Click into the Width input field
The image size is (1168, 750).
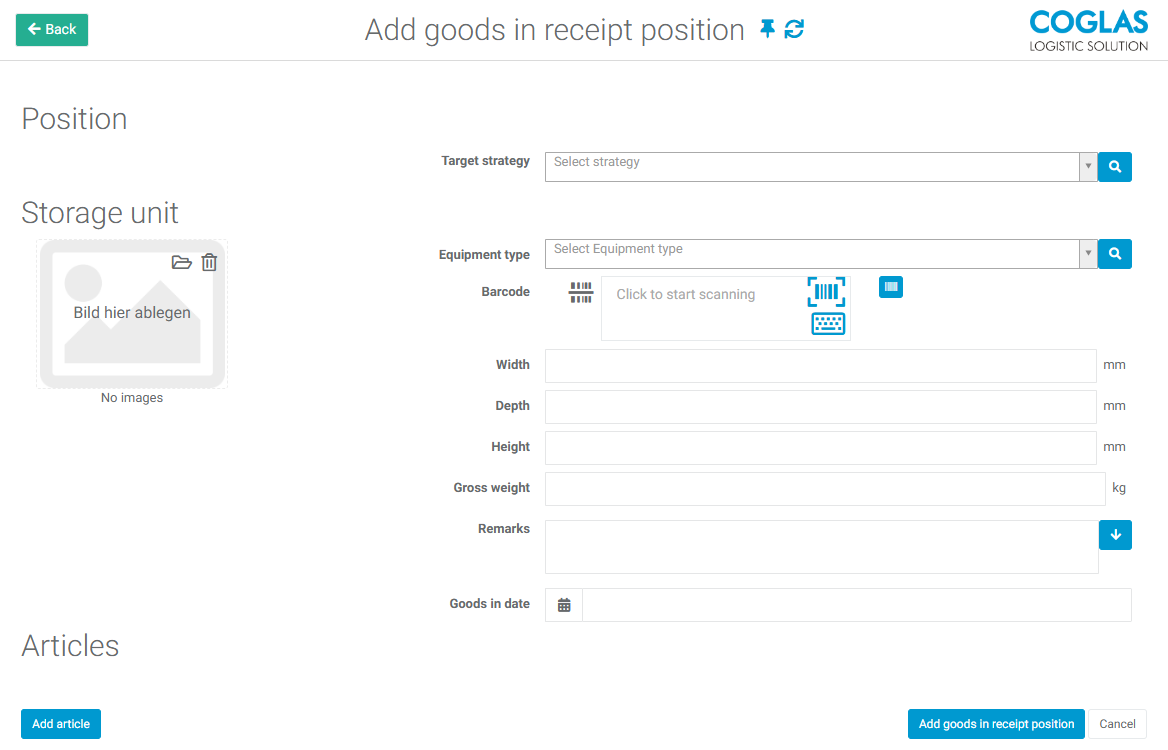coord(820,366)
